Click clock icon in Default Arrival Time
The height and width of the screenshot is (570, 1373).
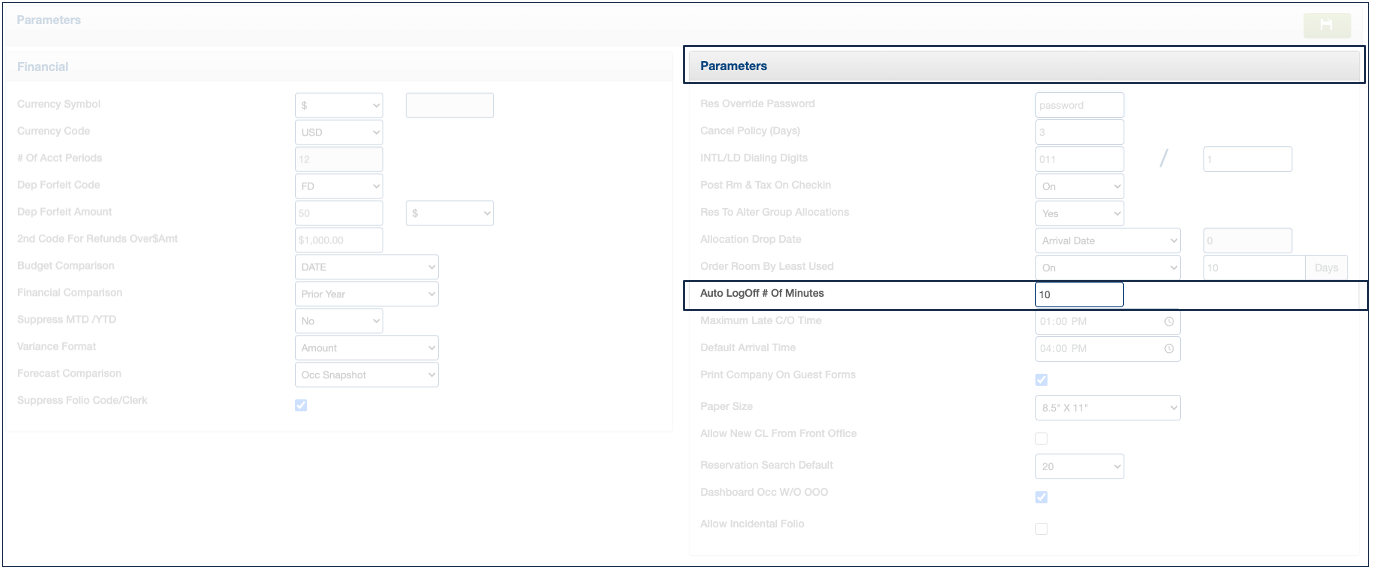[x=1168, y=349]
